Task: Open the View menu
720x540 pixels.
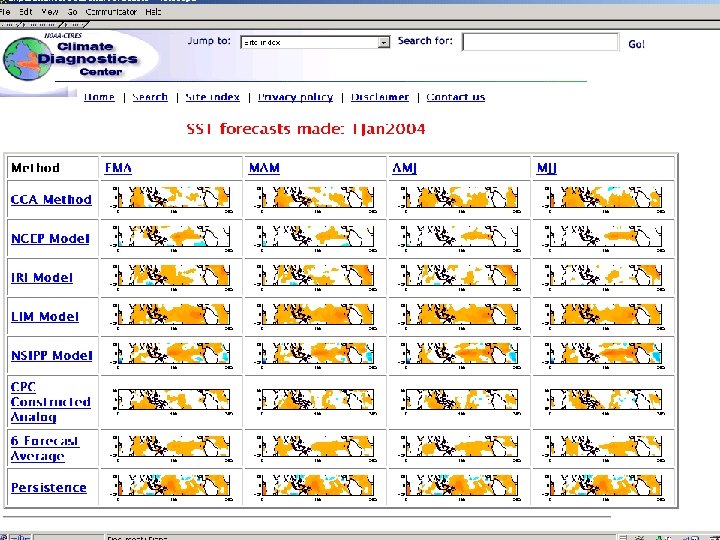Action: 50,12
